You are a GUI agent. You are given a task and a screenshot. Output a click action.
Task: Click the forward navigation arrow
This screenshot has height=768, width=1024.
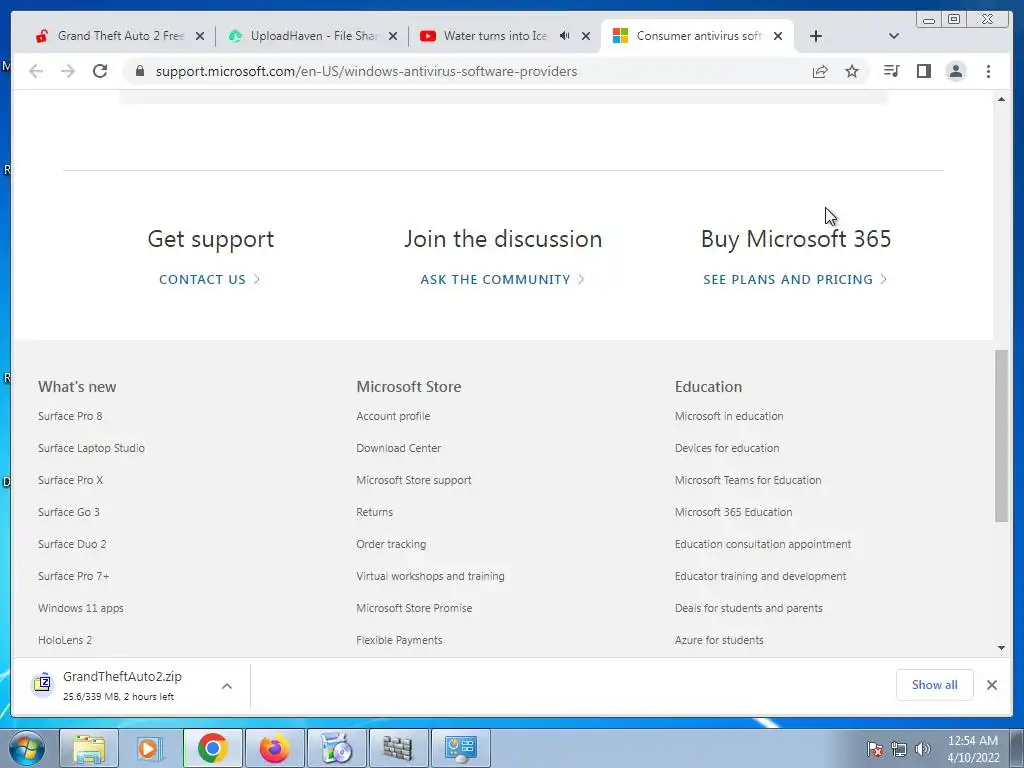(x=68, y=71)
